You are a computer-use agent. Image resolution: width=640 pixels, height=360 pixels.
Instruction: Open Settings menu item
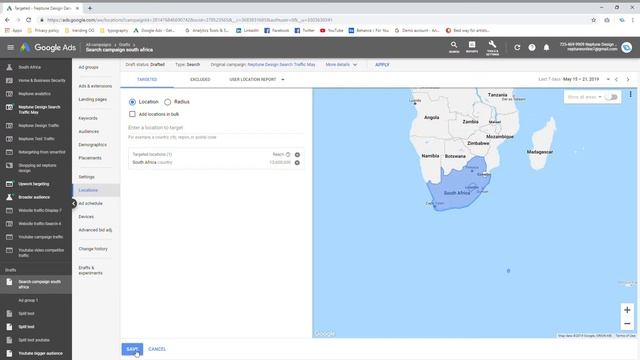pos(87,177)
